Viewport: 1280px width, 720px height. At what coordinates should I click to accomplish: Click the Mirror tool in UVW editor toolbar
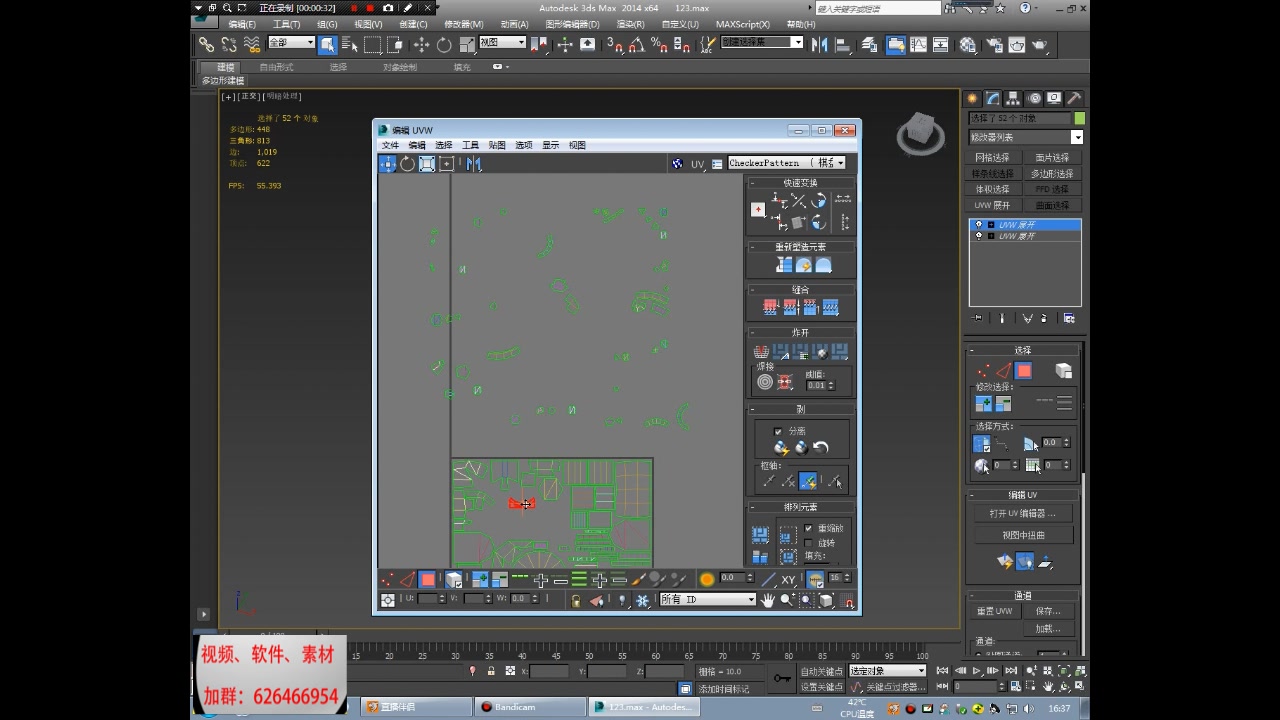point(473,164)
